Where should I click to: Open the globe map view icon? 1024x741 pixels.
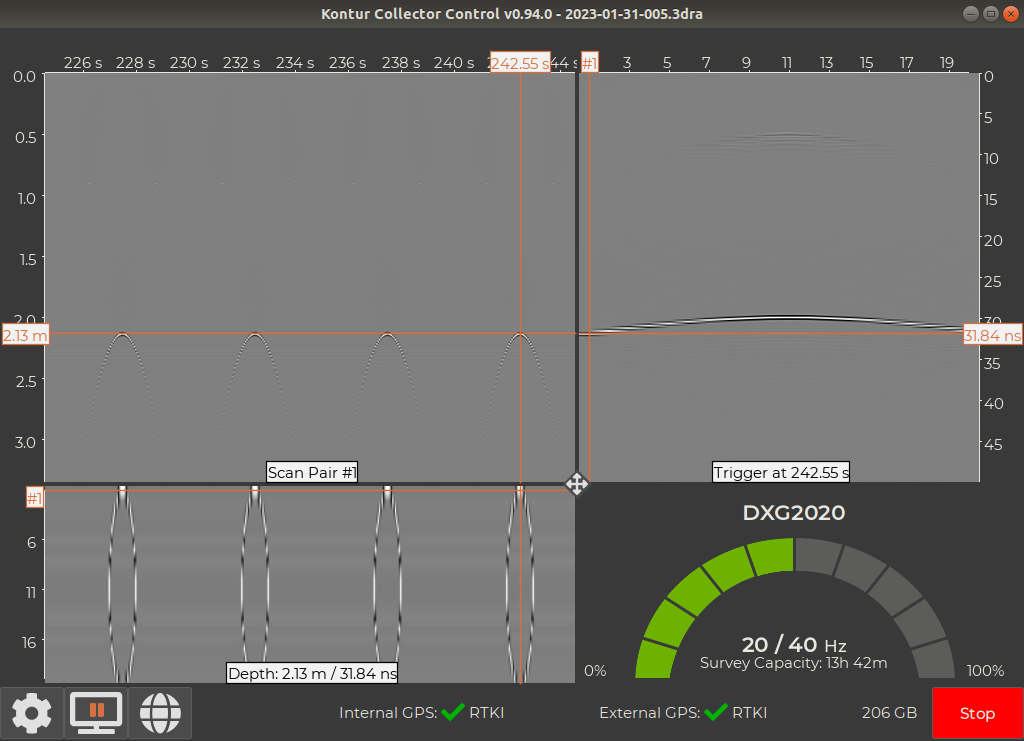pos(160,713)
